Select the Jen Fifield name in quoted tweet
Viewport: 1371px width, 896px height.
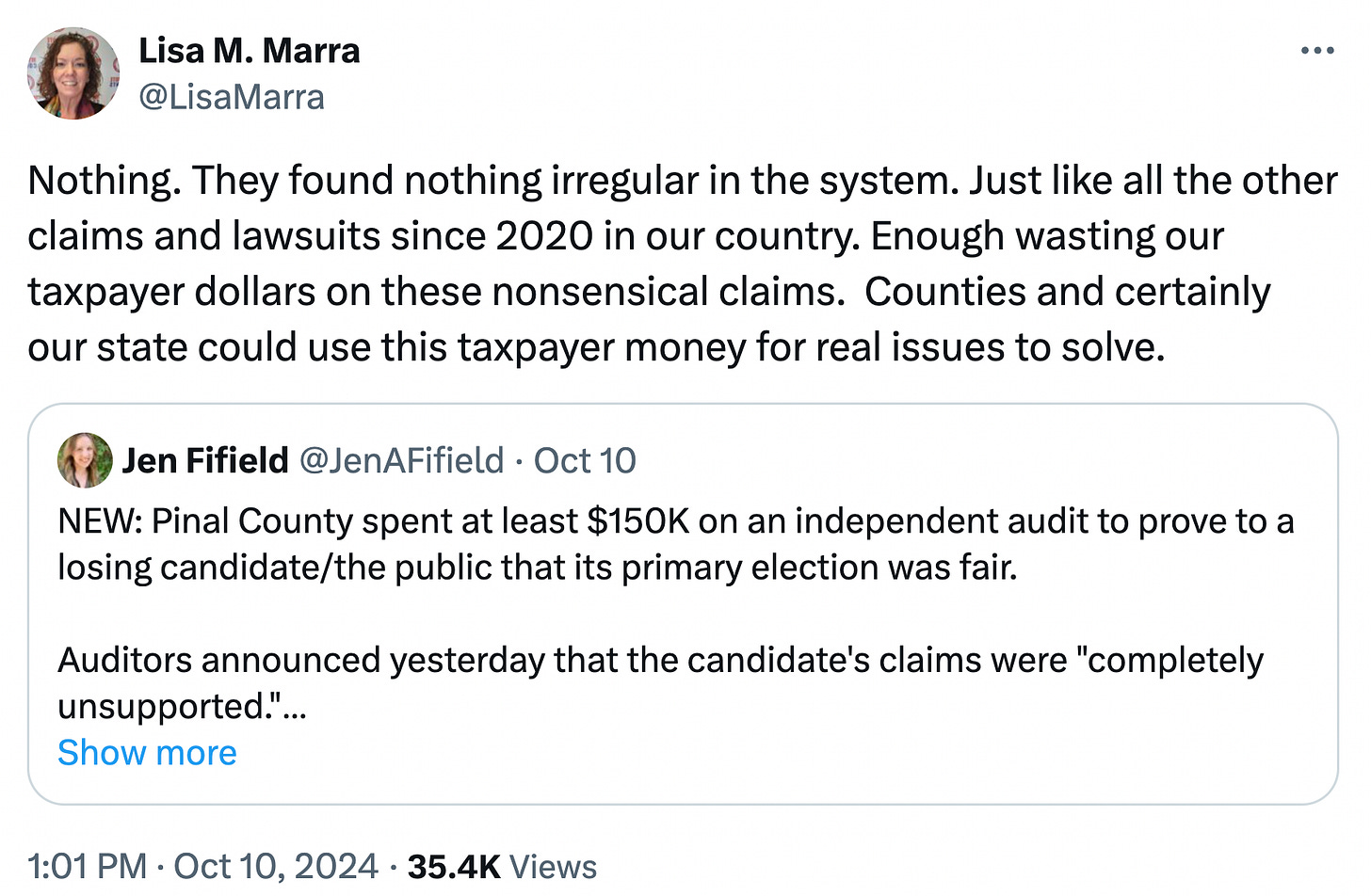click(x=205, y=460)
